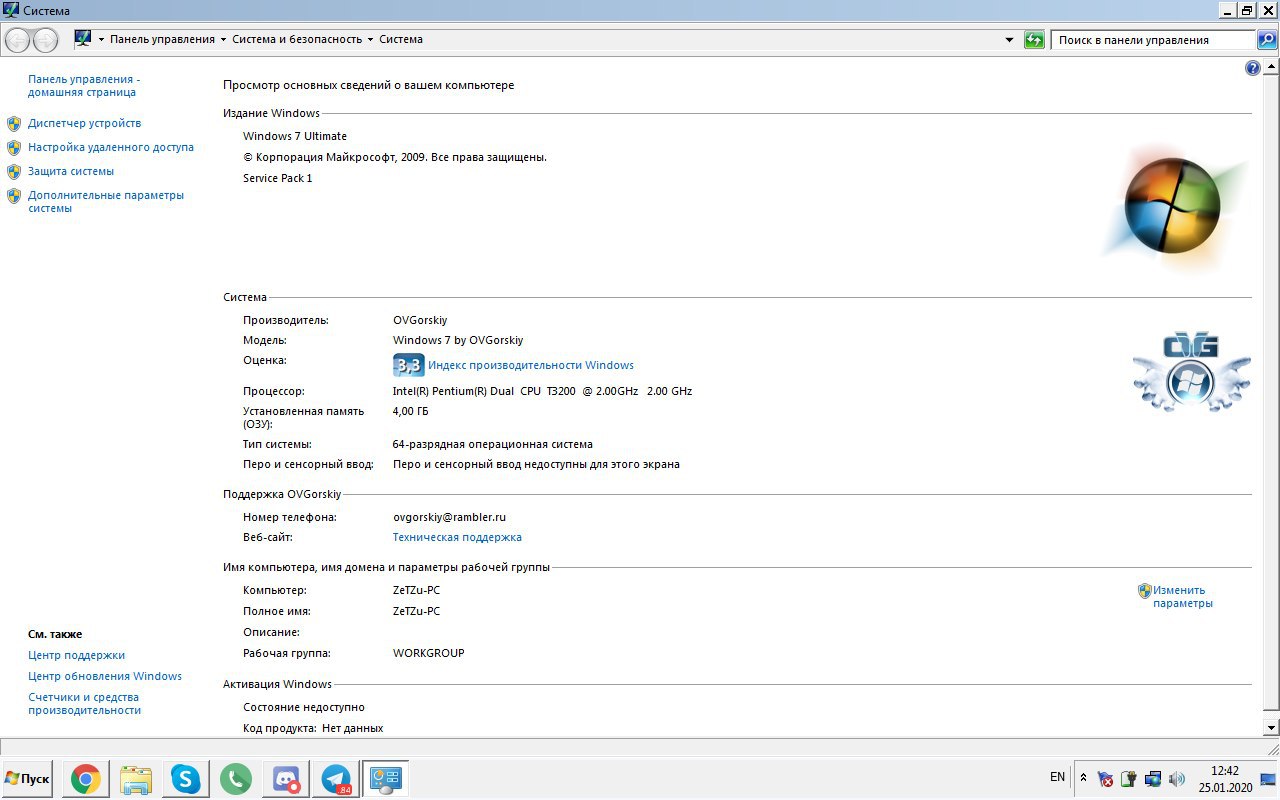Open Защита системы link
Screen dimensions: 1280x800
point(71,171)
